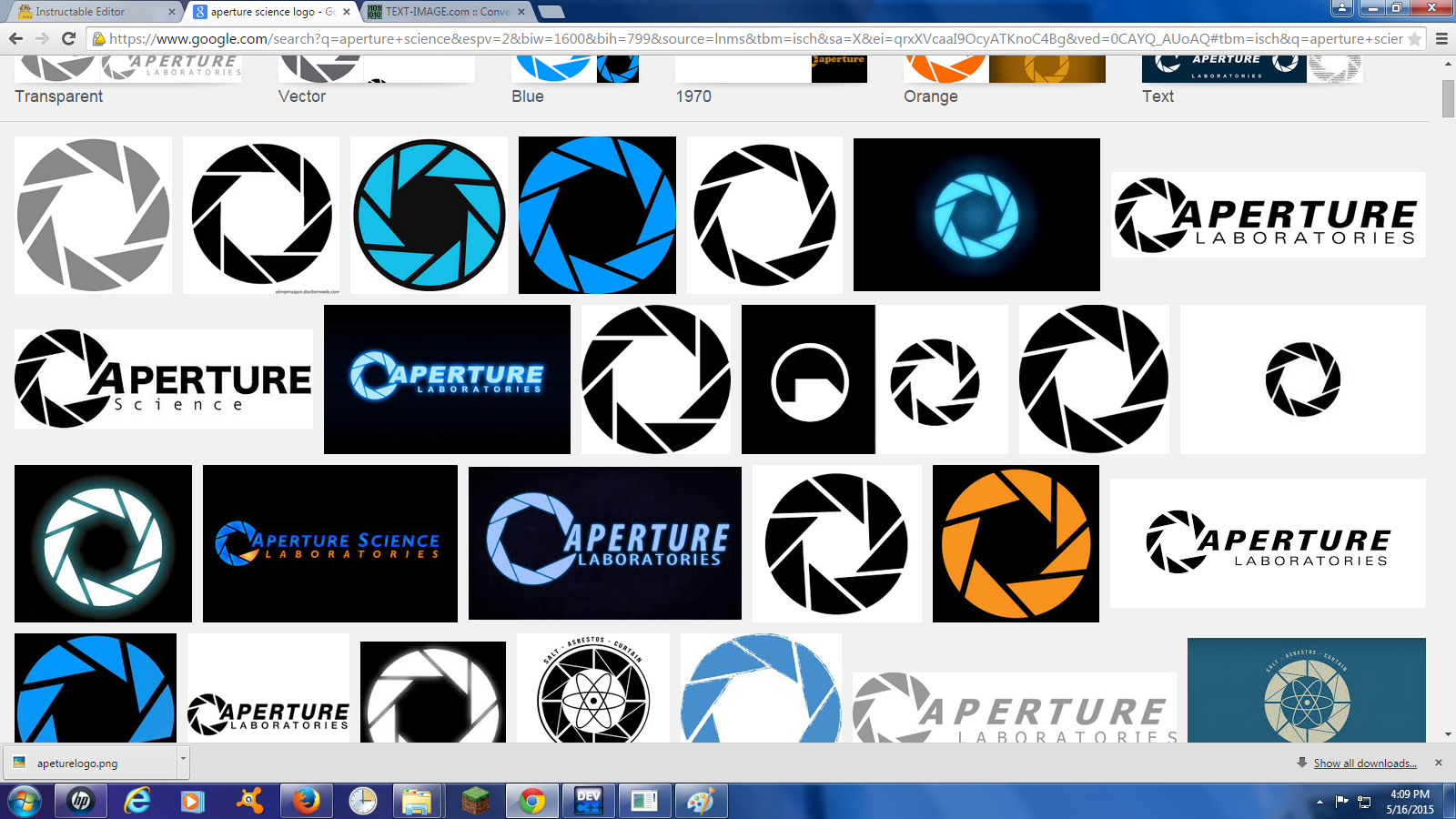Open small aperture logo on white thumbnail
Viewport: 1456px width, 819px height.
pos(1303,379)
